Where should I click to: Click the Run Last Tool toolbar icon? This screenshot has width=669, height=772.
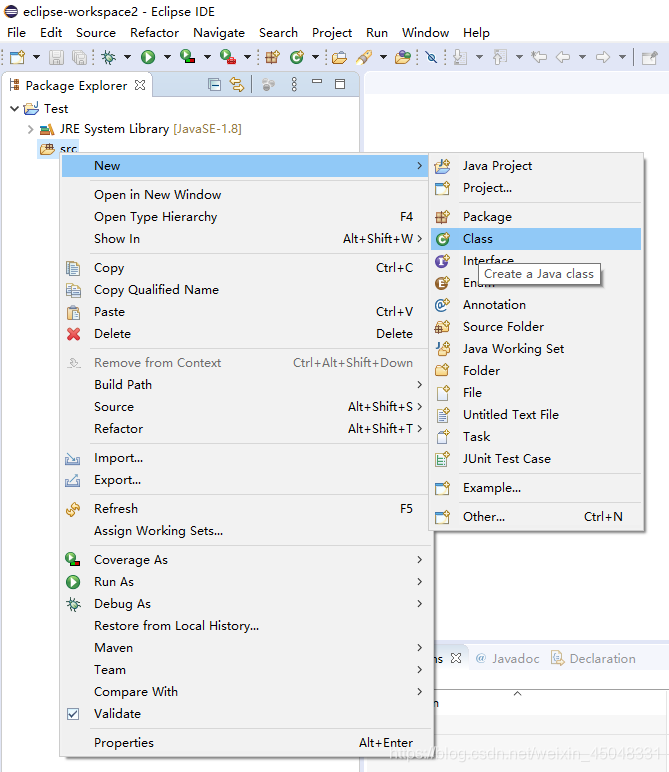pos(227,57)
